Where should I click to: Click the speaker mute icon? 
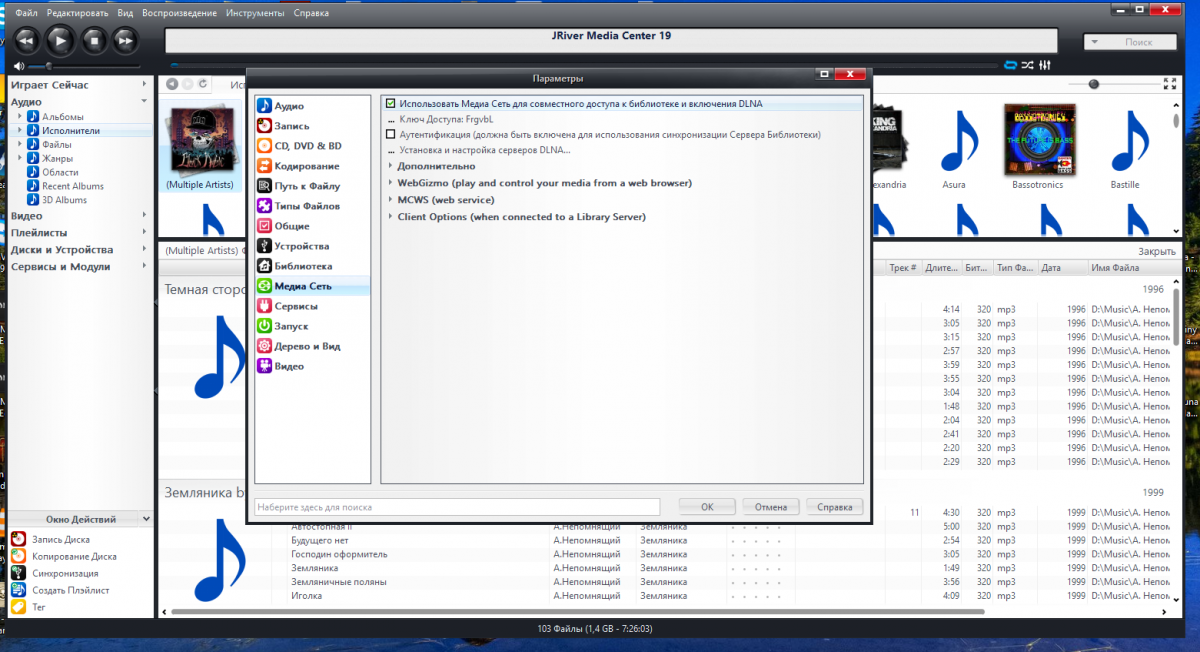click(x=19, y=66)
